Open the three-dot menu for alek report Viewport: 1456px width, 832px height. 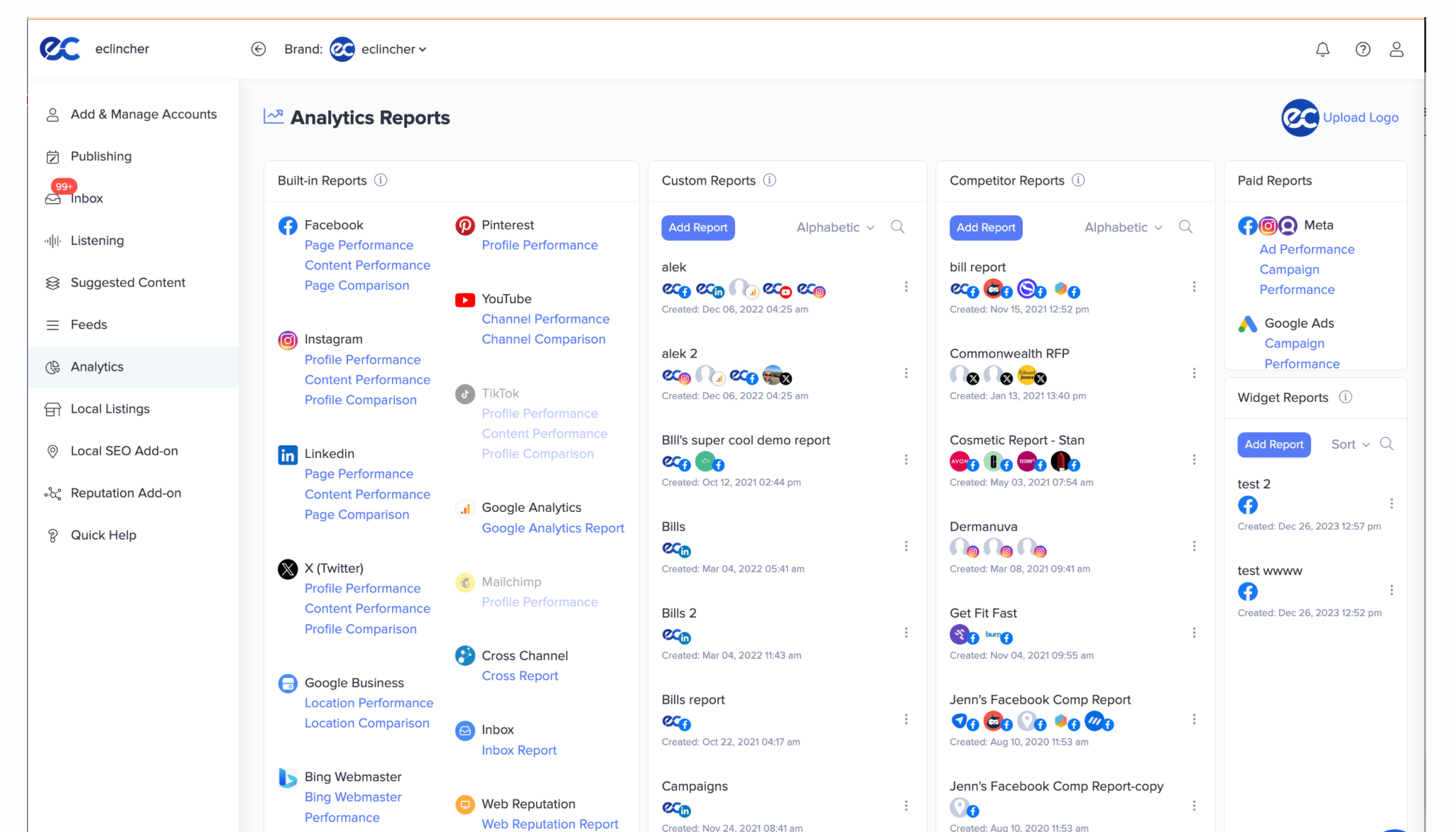tap(906, 287)
